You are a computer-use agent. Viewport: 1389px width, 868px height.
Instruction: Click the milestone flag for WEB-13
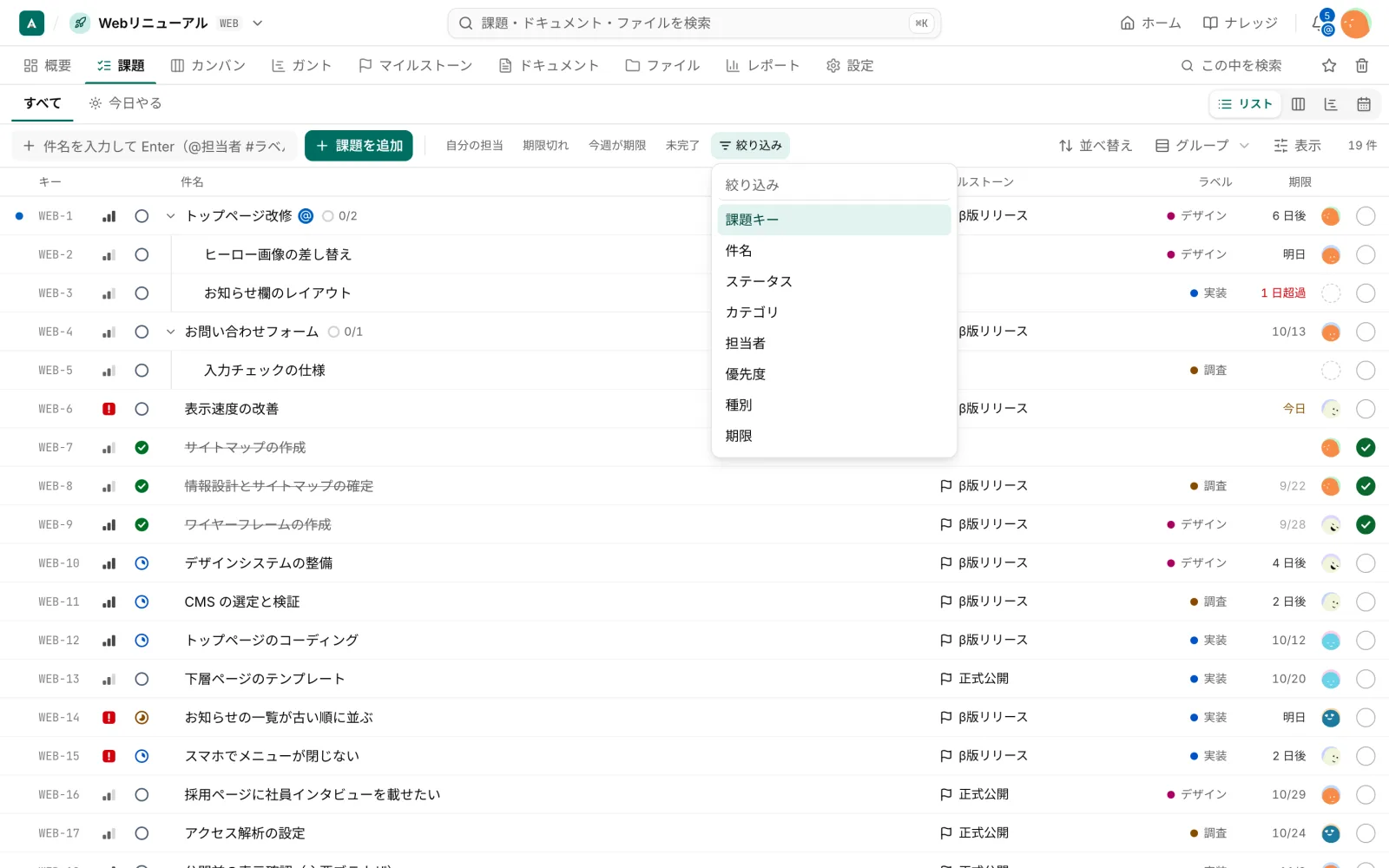tap(946, 679)
